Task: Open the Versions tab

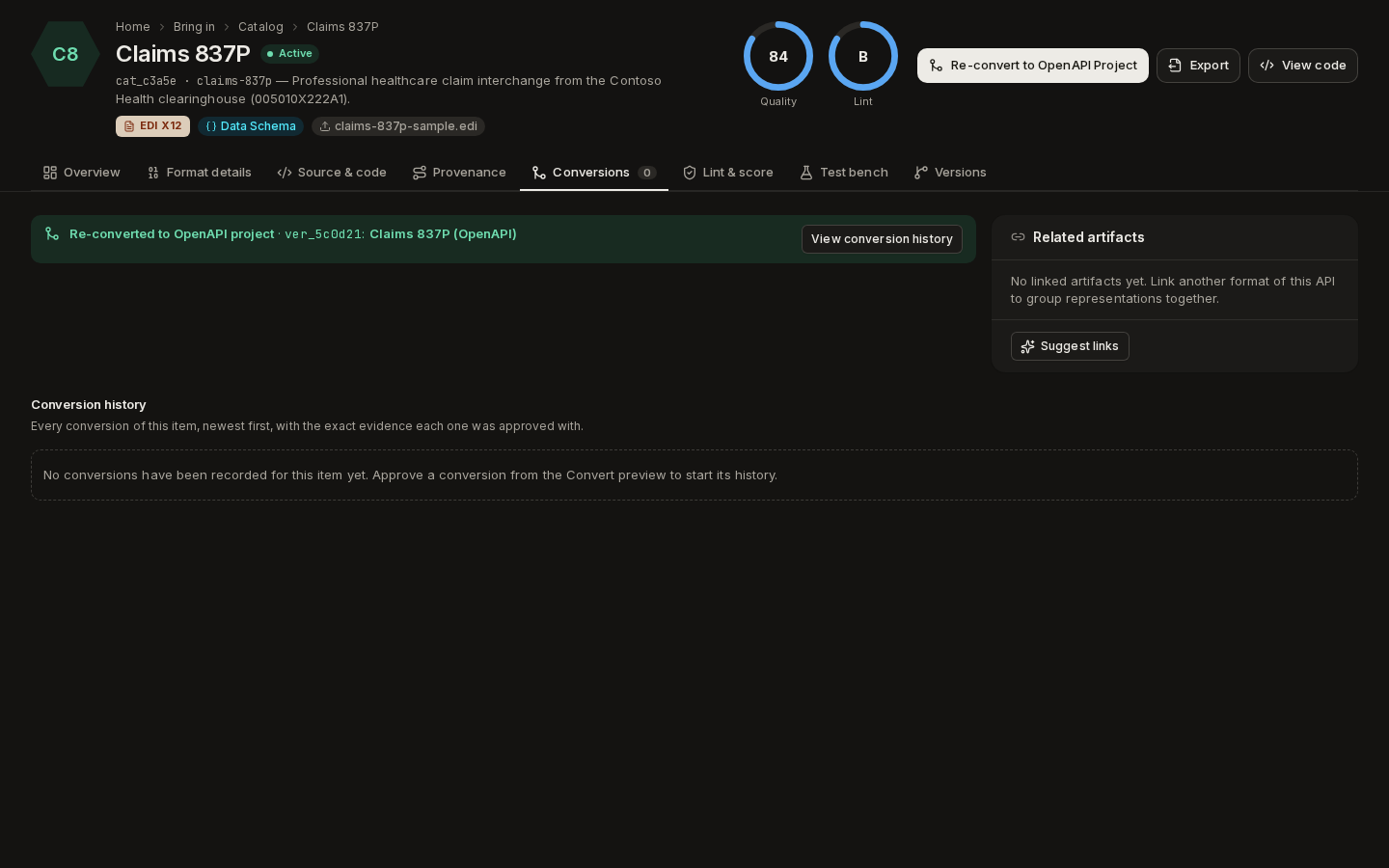Action: click(x=950, y=173)
